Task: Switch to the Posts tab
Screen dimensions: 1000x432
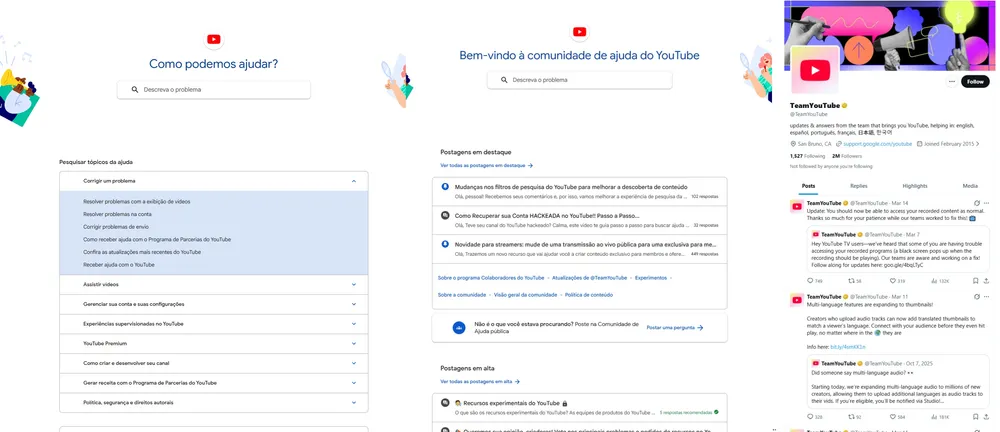Action: (809, 186)
